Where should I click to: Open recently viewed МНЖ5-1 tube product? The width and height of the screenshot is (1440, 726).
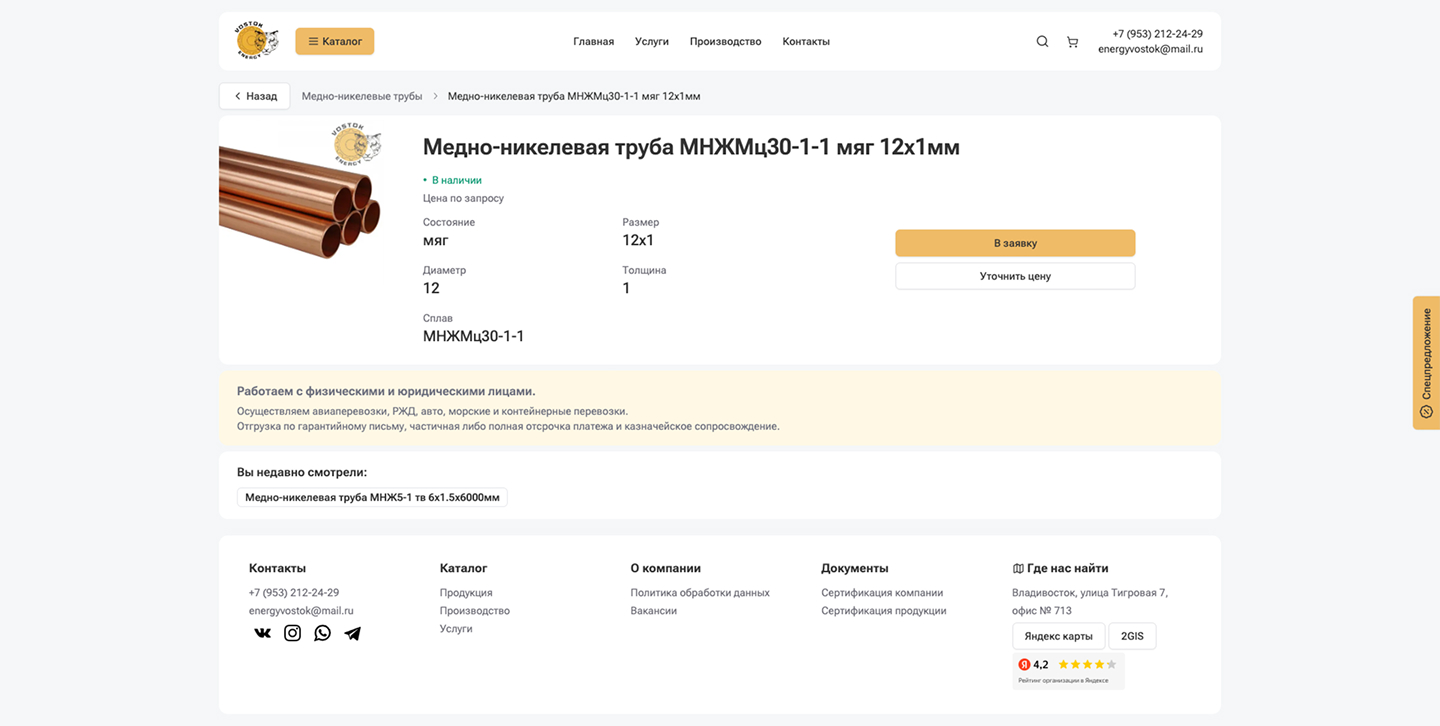point(372,496)
